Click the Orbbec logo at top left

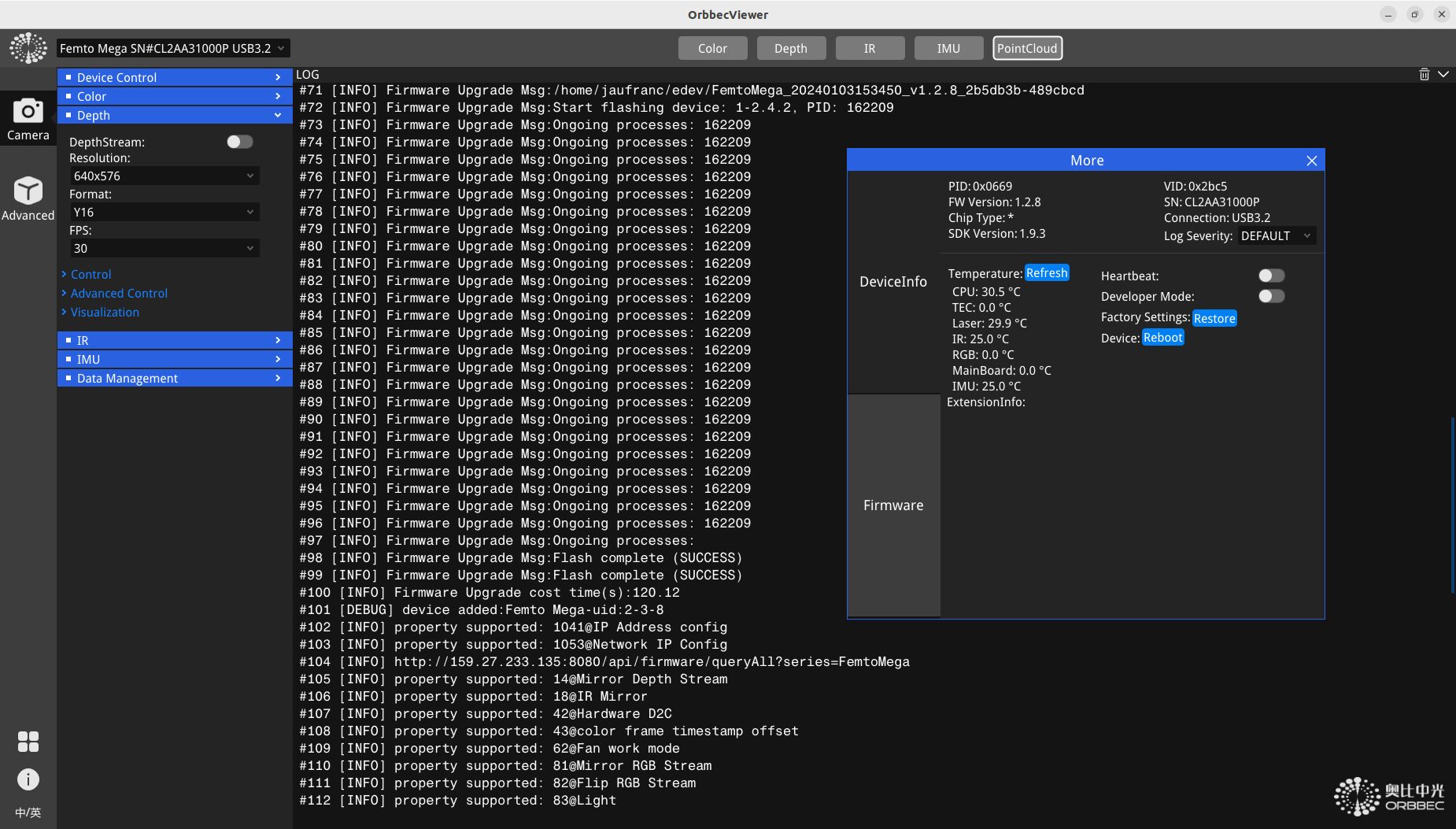point(28,48)
